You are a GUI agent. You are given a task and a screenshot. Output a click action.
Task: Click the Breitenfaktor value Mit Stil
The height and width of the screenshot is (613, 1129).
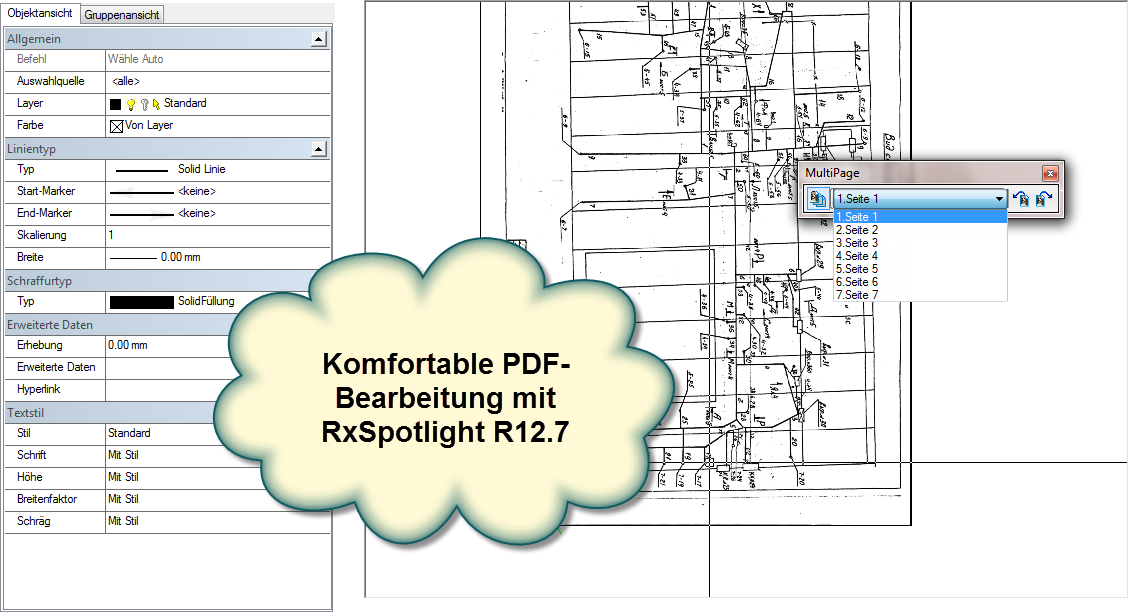123,499
